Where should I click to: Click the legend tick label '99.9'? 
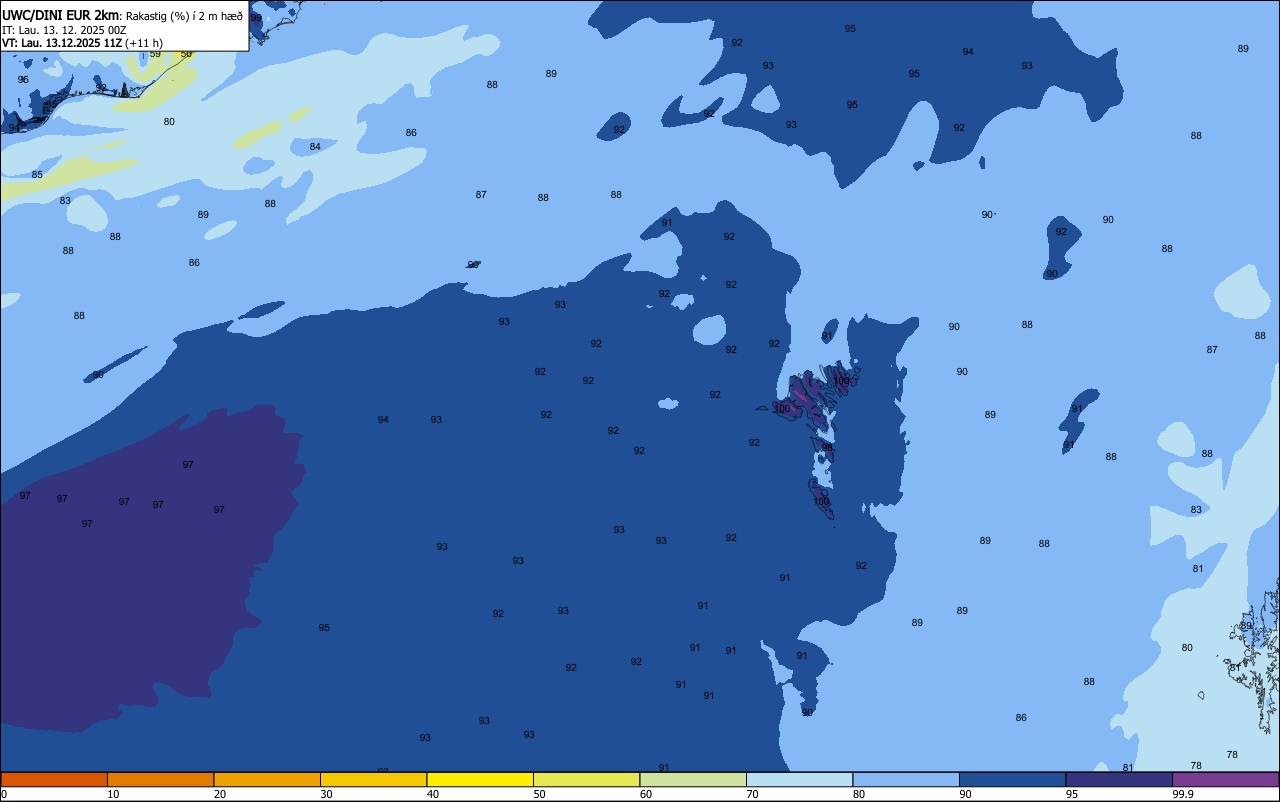pos(1183,794)
